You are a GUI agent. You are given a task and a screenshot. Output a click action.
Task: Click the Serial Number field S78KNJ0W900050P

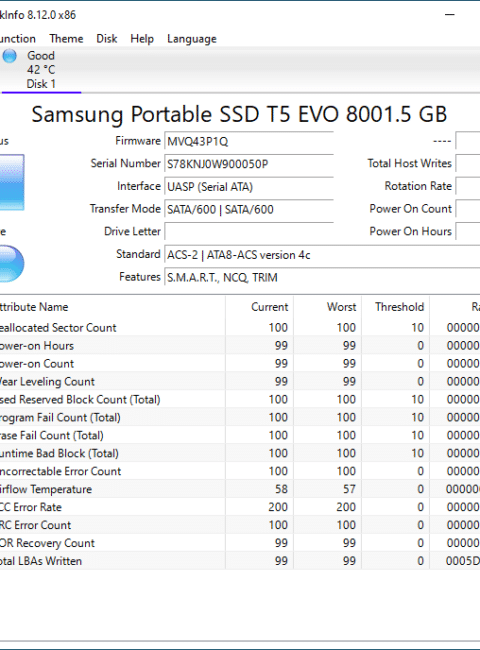tap(249, 164)
